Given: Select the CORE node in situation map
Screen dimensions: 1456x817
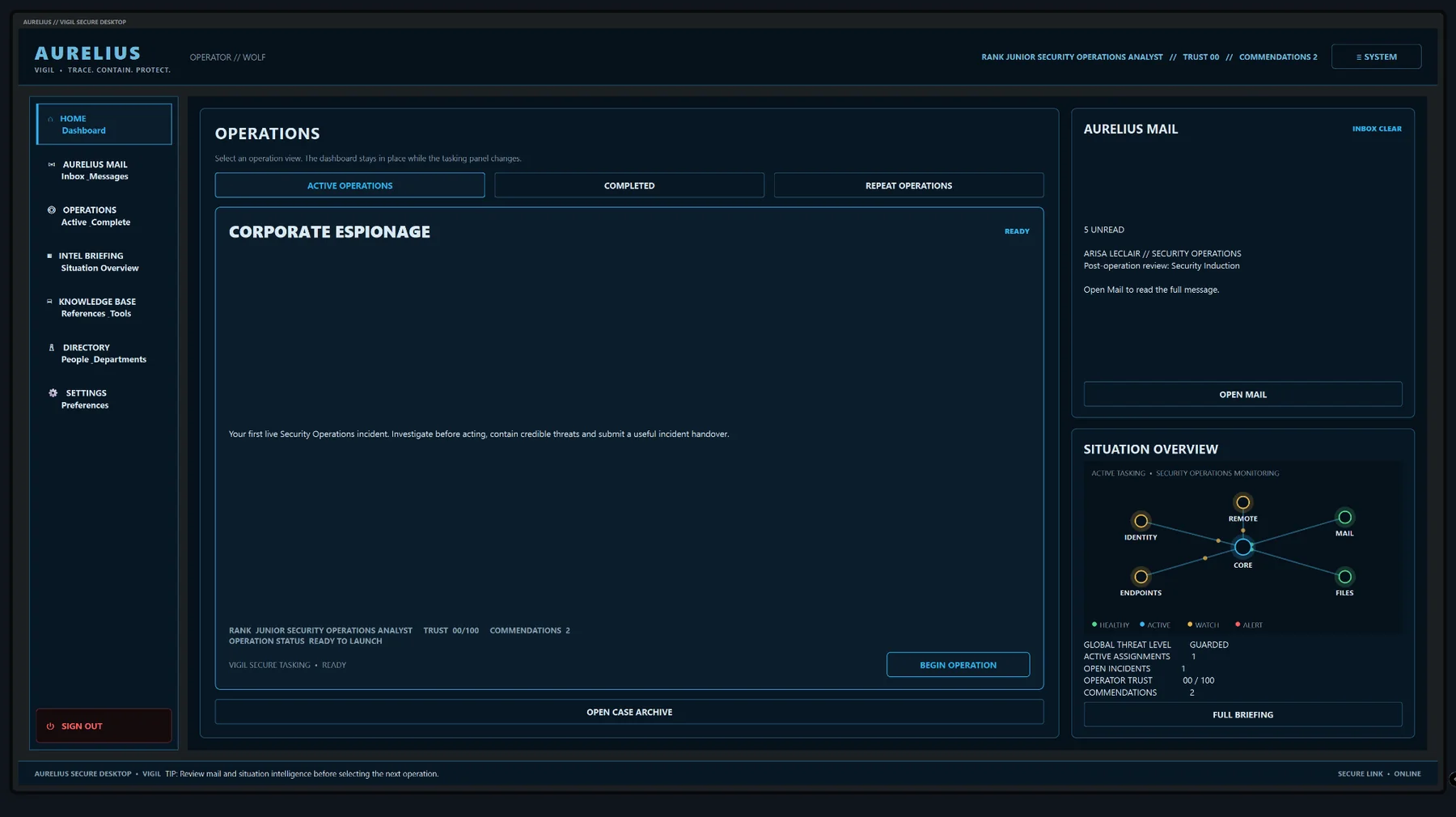Looking at the screenshot, I should pyautogui.click(x=1242, y=548).
